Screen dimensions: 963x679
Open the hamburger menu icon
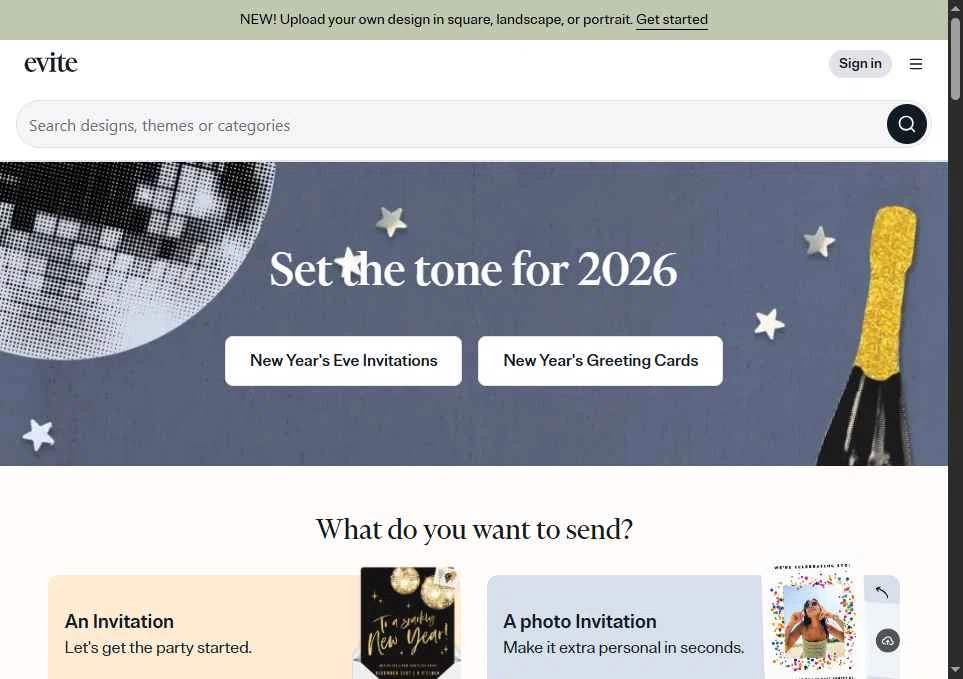(916, 64)
